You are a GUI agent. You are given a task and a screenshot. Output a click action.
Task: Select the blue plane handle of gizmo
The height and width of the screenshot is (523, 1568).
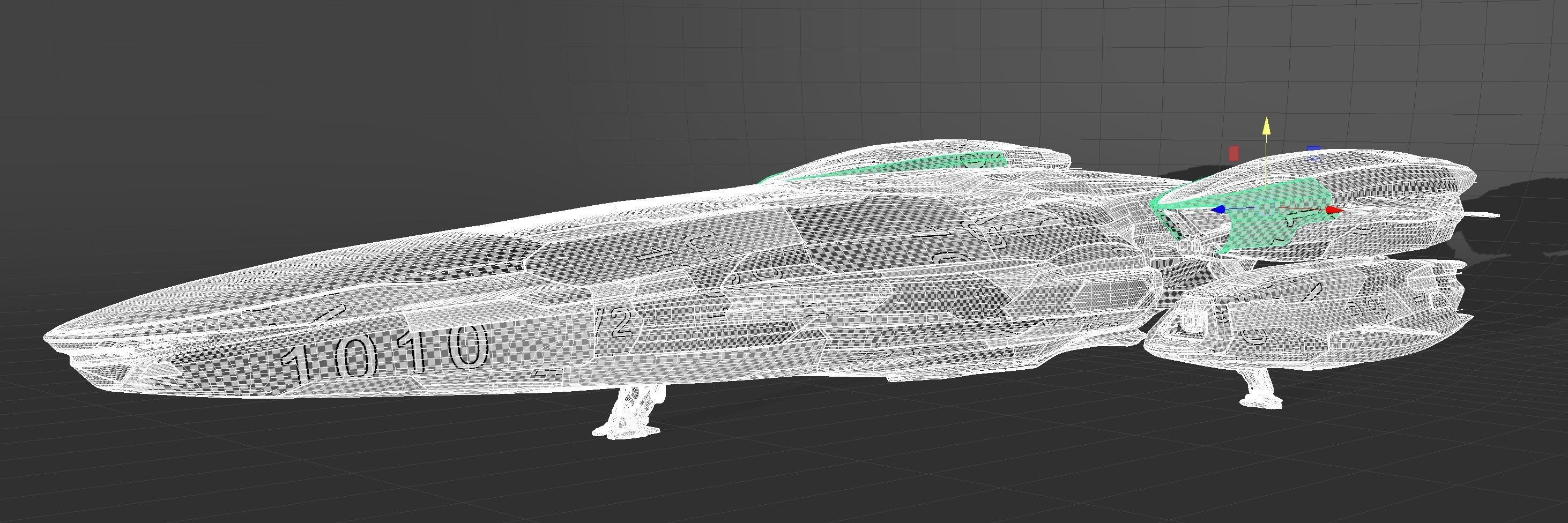(x=1313, y=148)
